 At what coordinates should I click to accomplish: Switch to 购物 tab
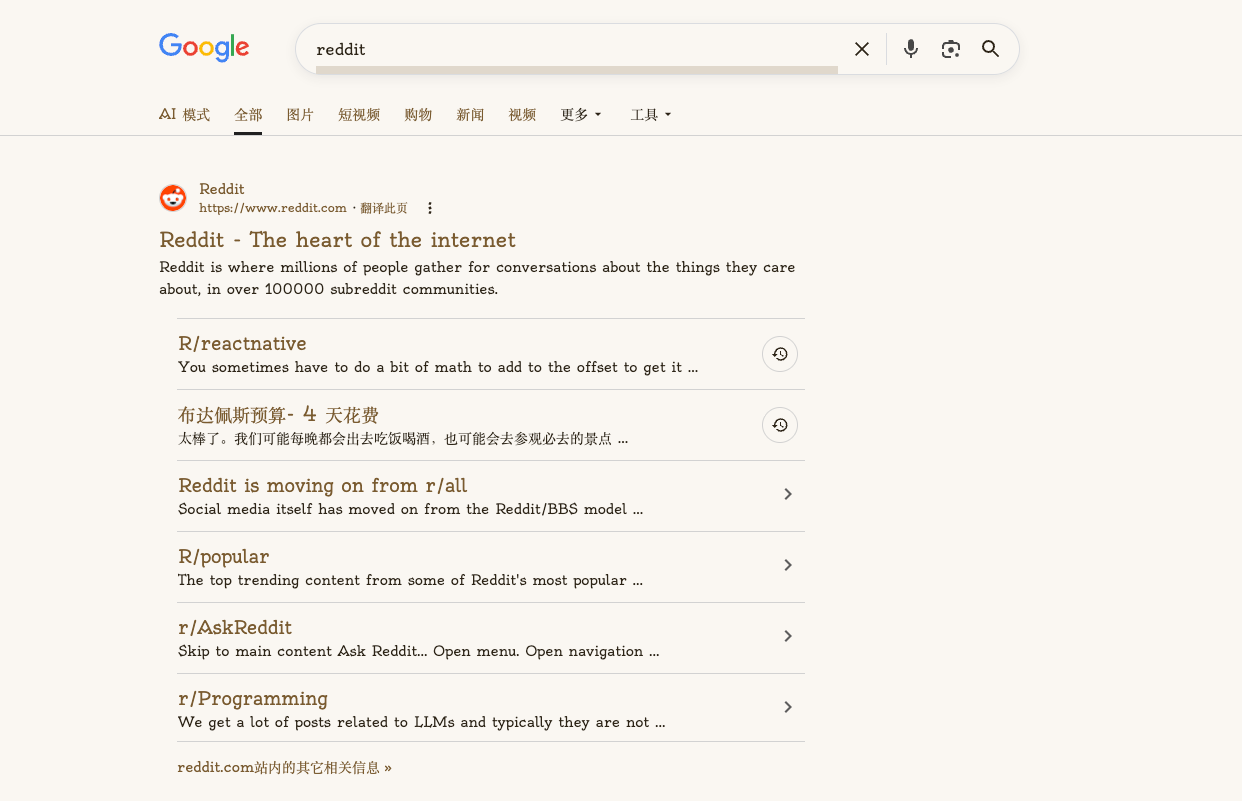pyautogui.click(x=418, y=115)
